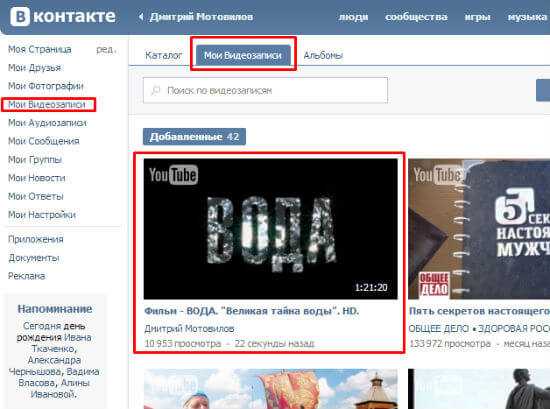Viewport: 550px width, 409px height.
Task: Open Мои Настройки in sidebar
Action: pos(42,214)
